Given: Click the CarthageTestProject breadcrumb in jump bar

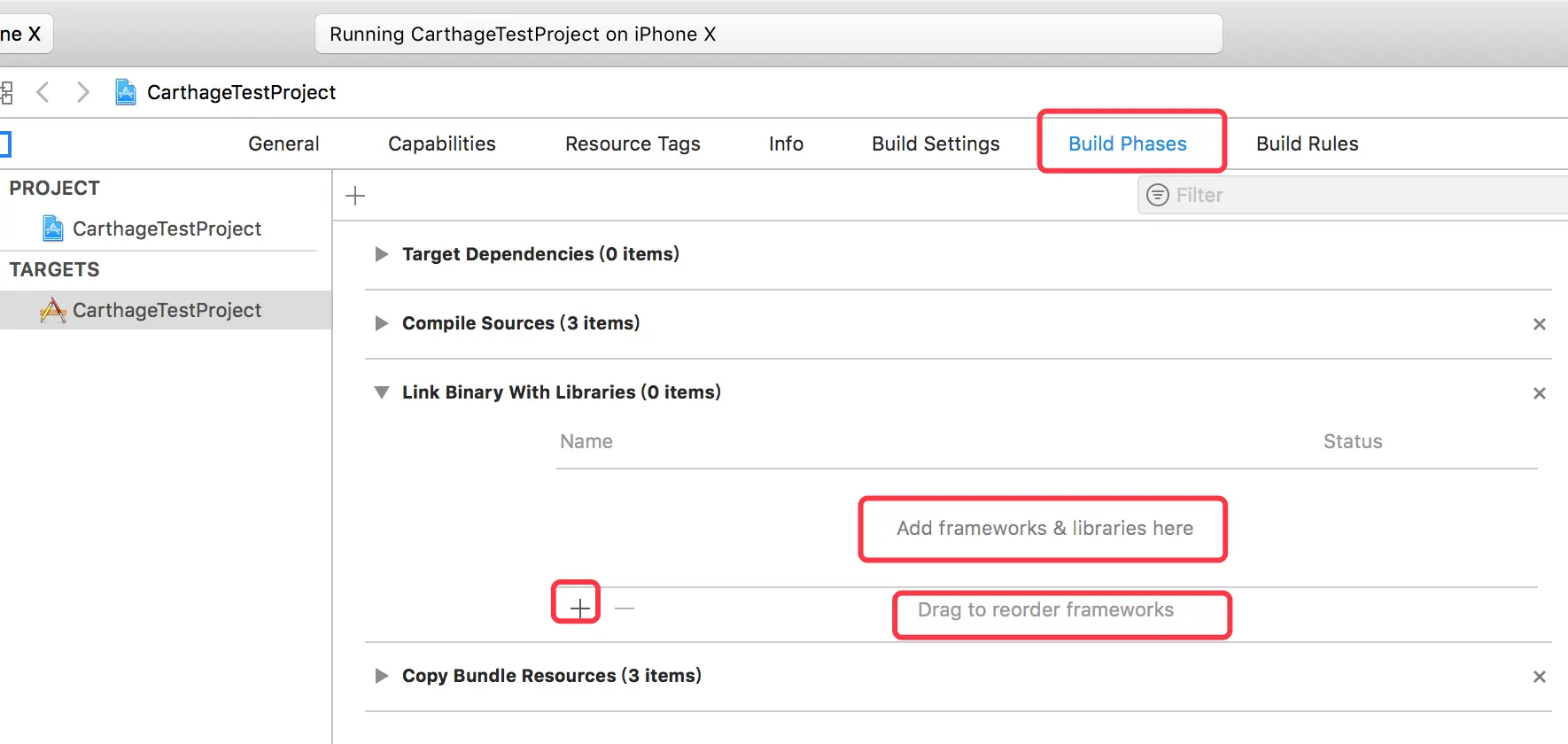Looking at the screenshot, I should coord(241,92).
